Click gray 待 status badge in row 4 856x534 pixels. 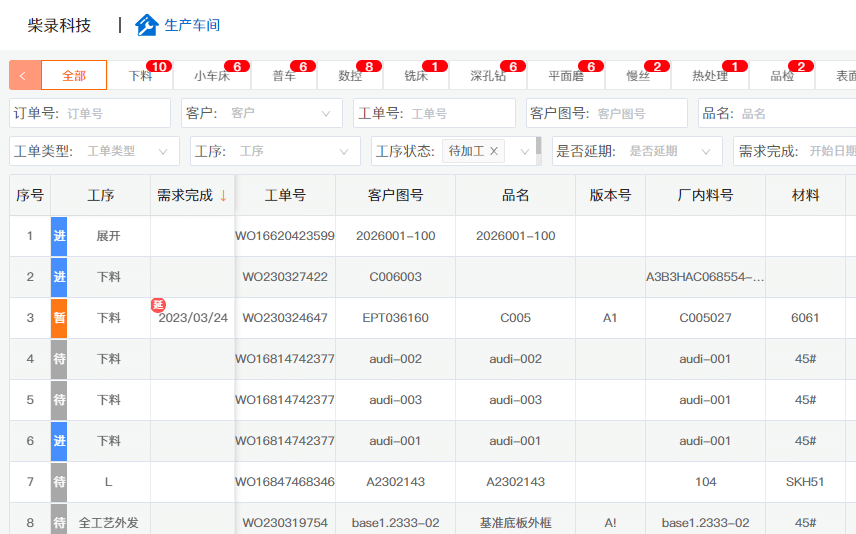59,359
